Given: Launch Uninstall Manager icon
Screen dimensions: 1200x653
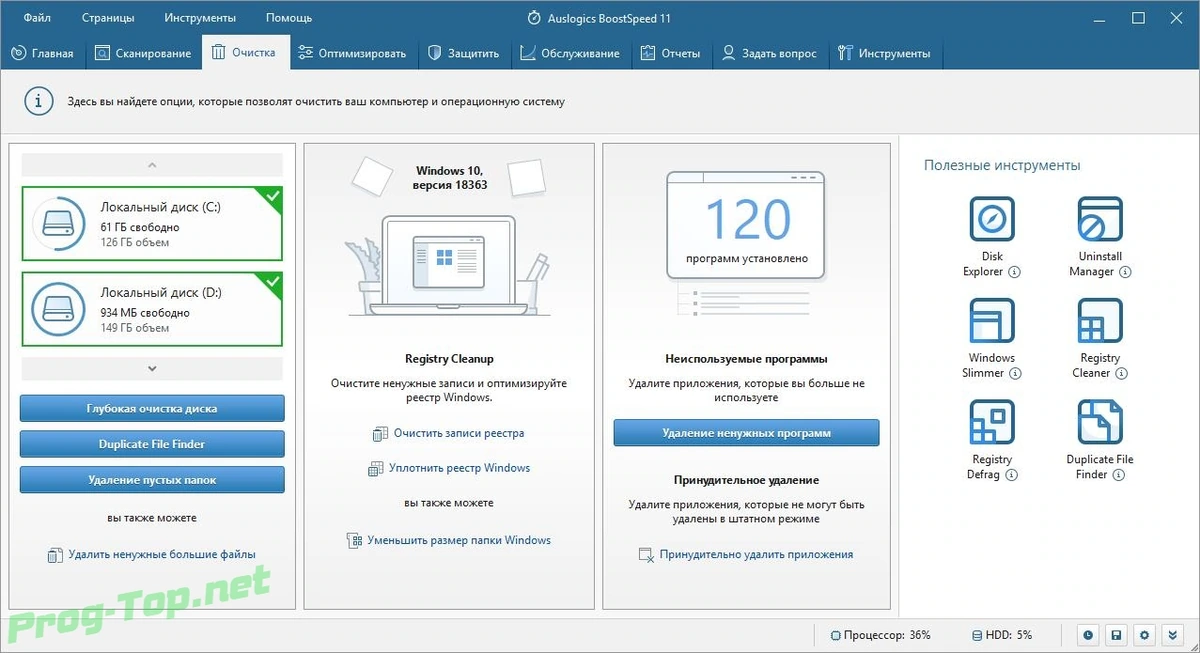Looking at the screenshot, I should 1100,219.
